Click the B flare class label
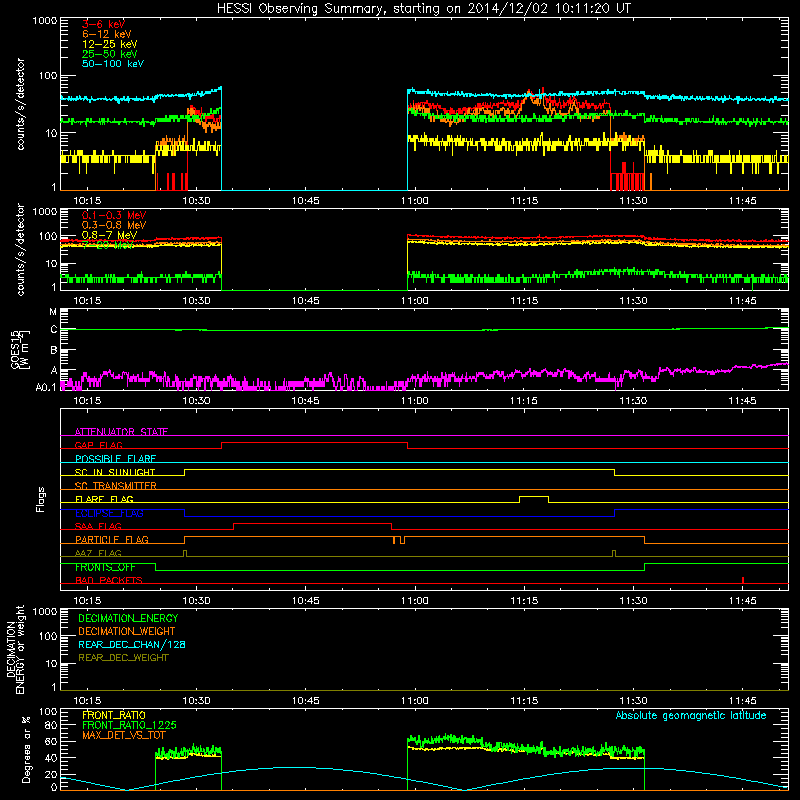Viewport: 800px width, 800px height. 54,351
